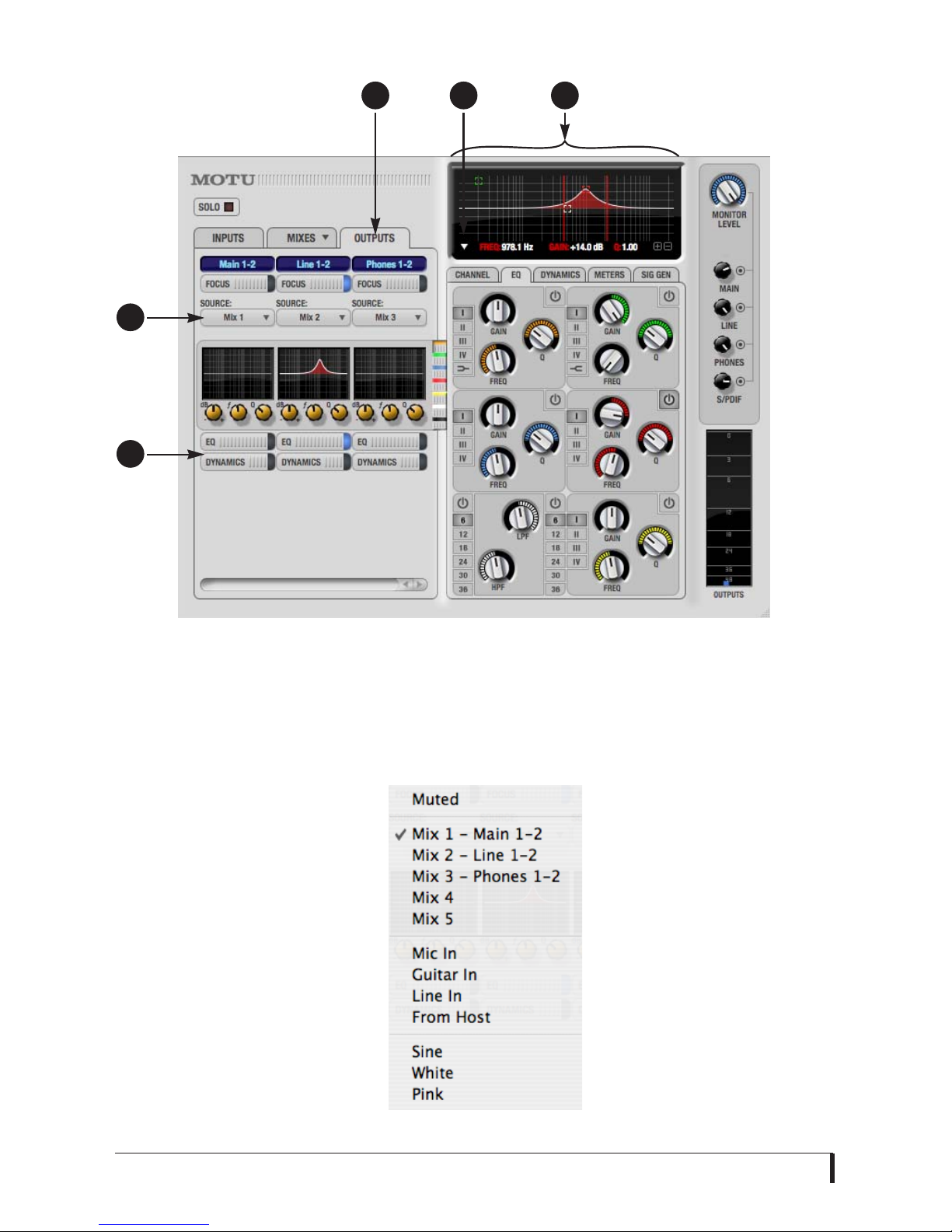Turn the Monitor Level knob

tap(728, 191)
